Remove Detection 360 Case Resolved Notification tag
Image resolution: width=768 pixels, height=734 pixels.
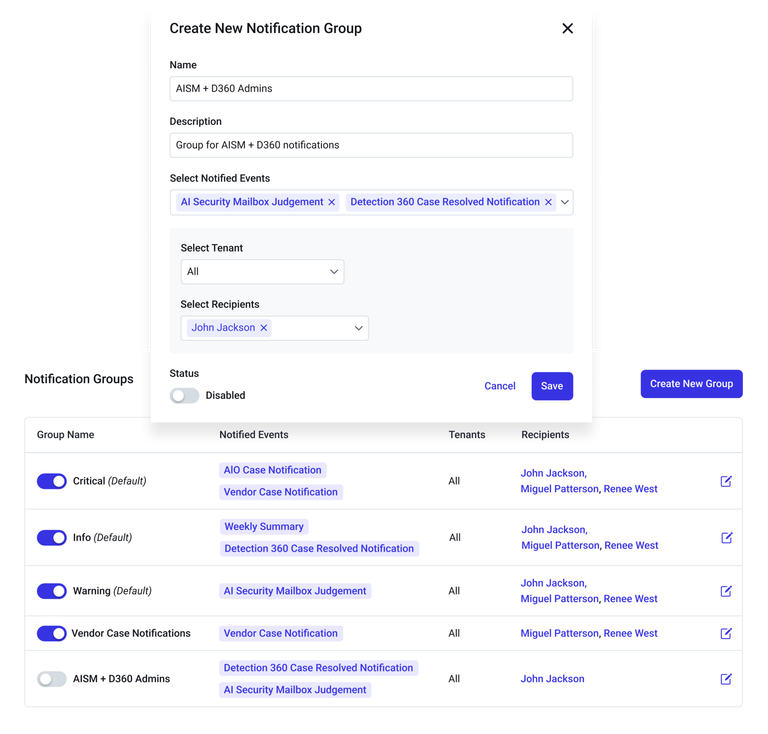[x=548, y=202]
